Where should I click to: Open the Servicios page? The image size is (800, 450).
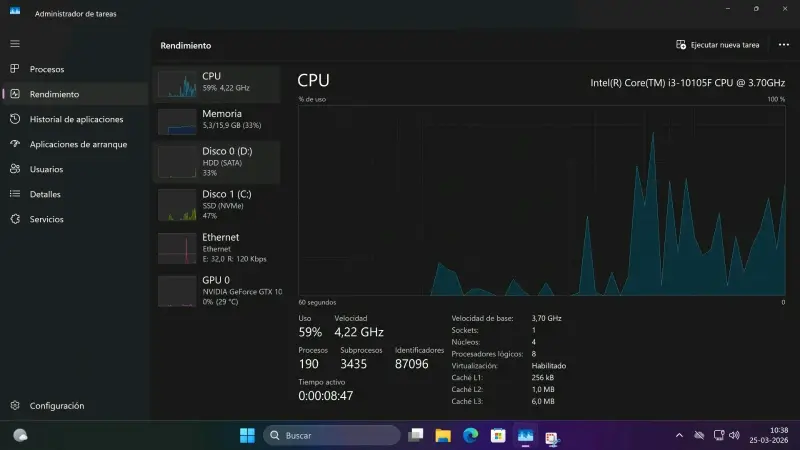(x=76, y=219)
